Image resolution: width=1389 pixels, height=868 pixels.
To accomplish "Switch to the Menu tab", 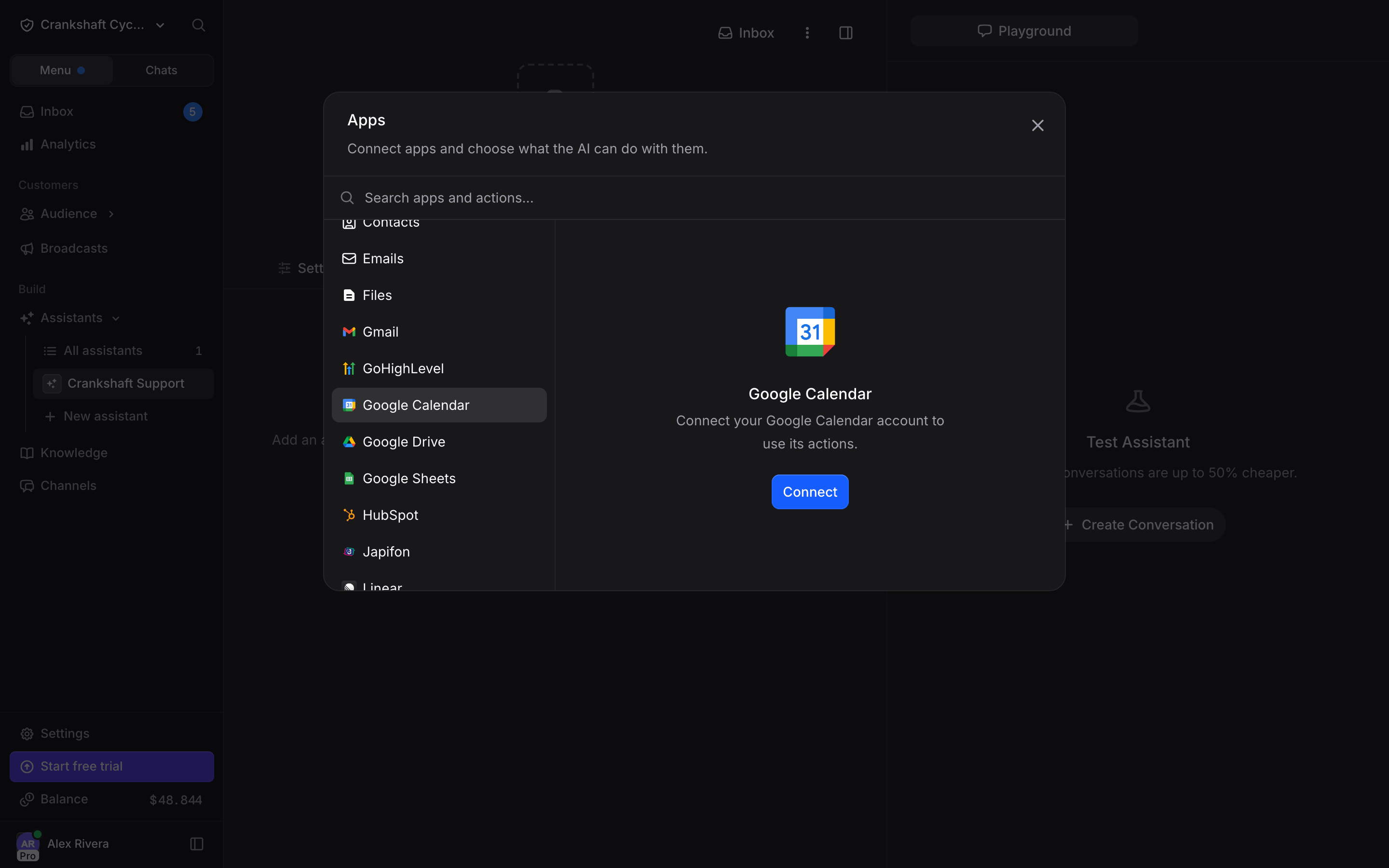I will tap(62, 70).
